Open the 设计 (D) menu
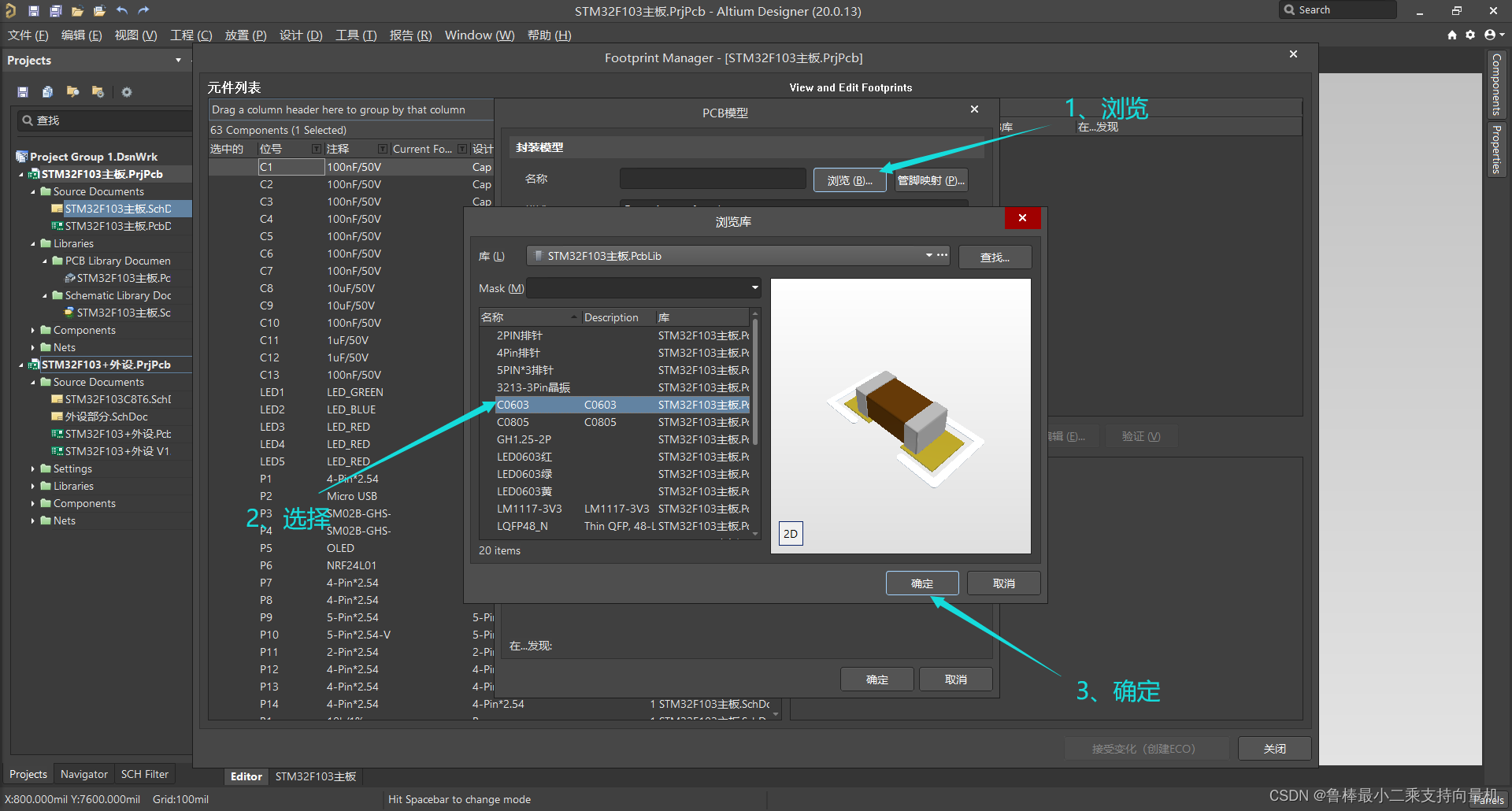The height and width of the screenshot is (811, 1512). coord(301,35)
